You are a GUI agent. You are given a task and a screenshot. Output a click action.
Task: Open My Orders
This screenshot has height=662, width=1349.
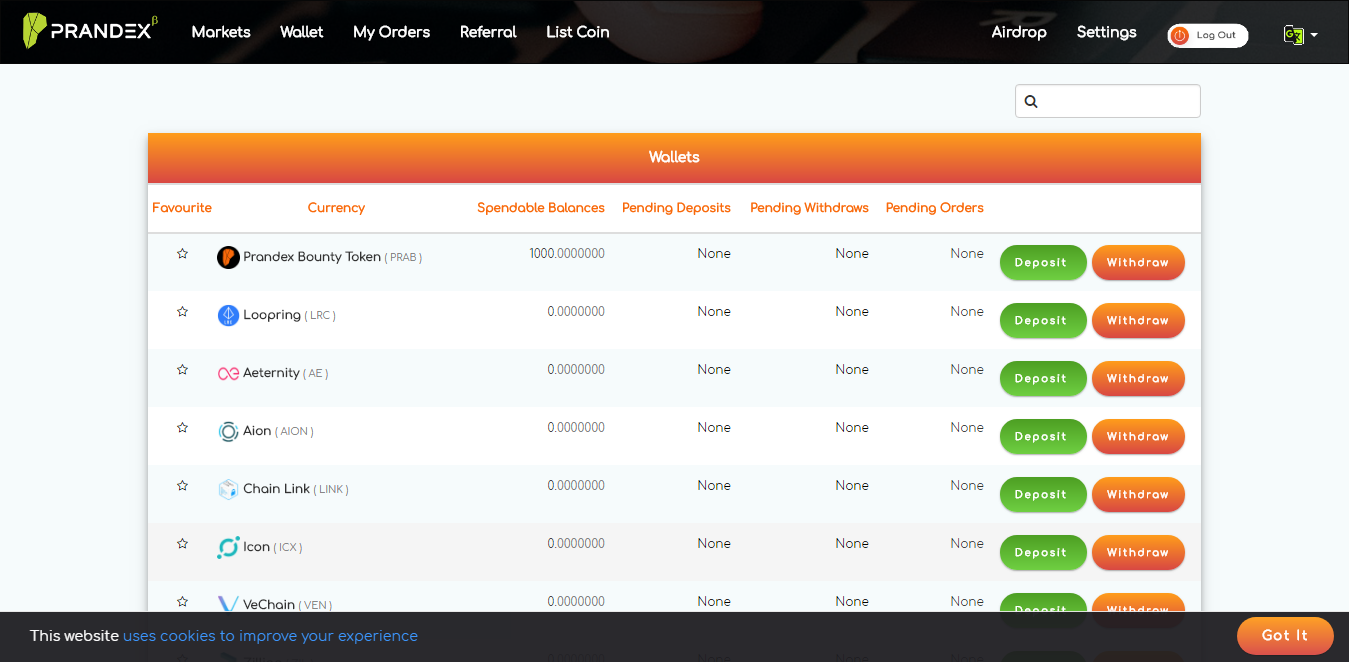coord(391,32)
